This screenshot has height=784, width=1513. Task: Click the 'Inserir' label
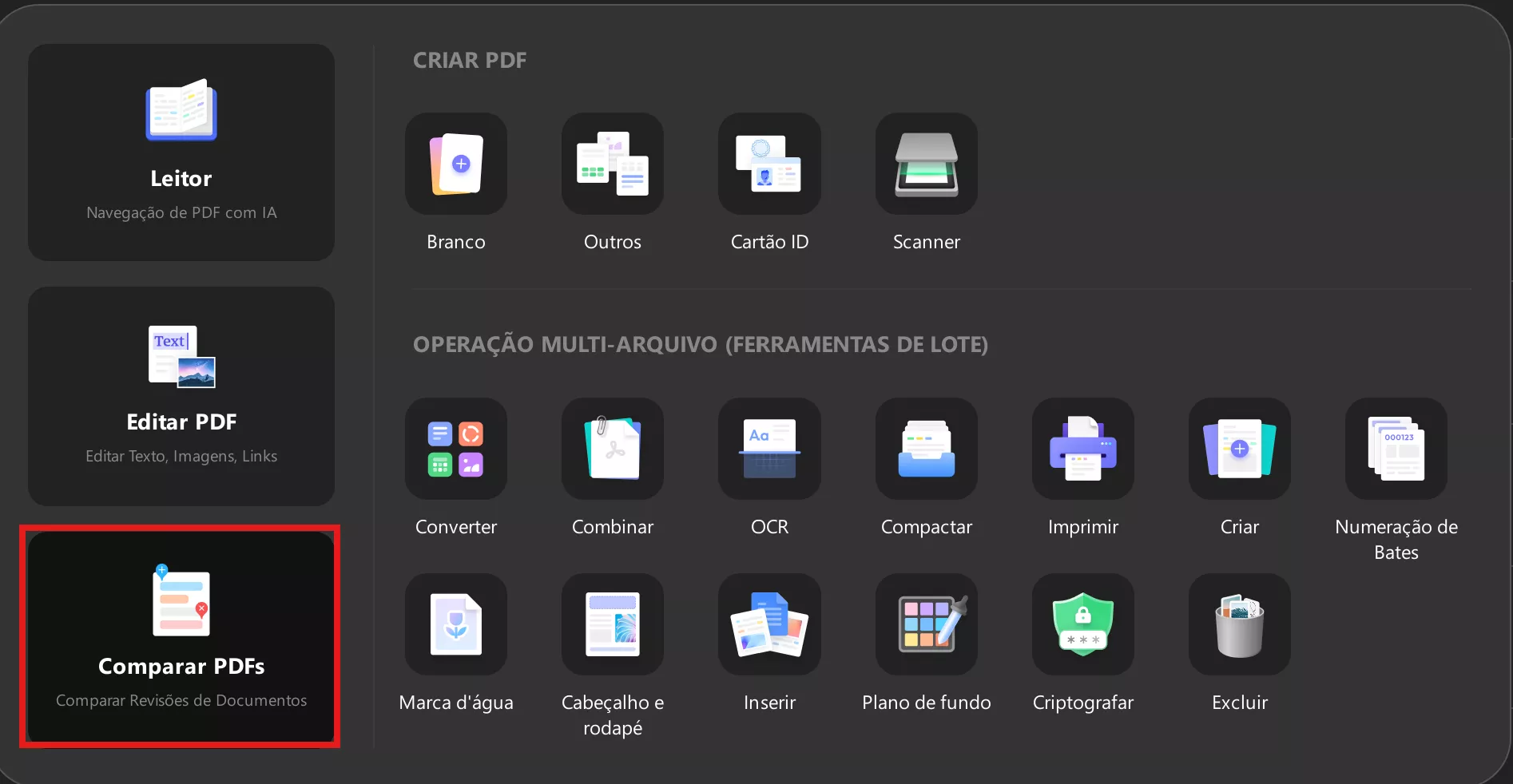769,703
